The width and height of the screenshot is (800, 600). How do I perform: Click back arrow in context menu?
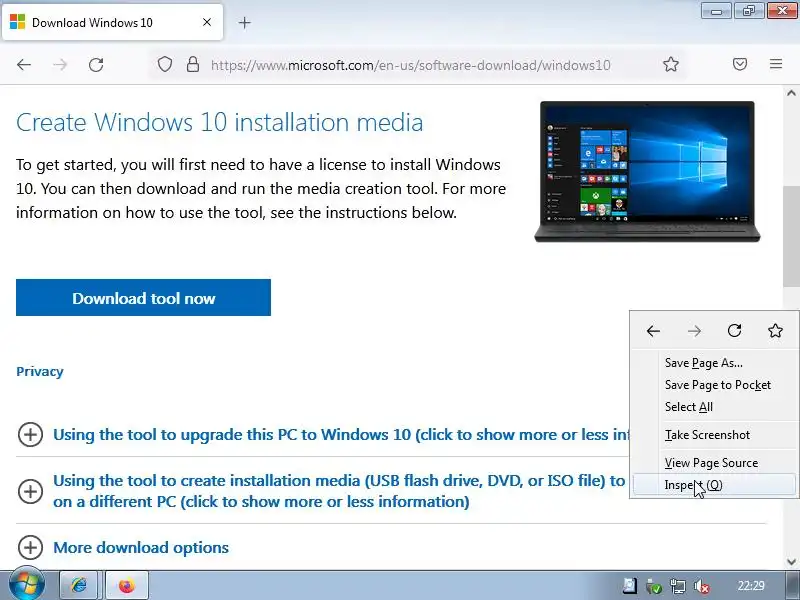click(653, 331)
